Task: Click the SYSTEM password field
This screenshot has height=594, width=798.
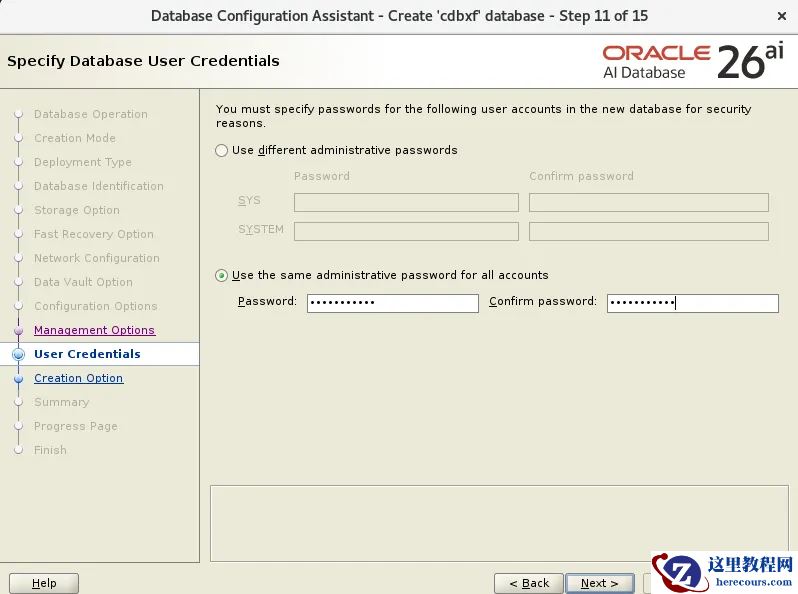Action: coord(406,231)
